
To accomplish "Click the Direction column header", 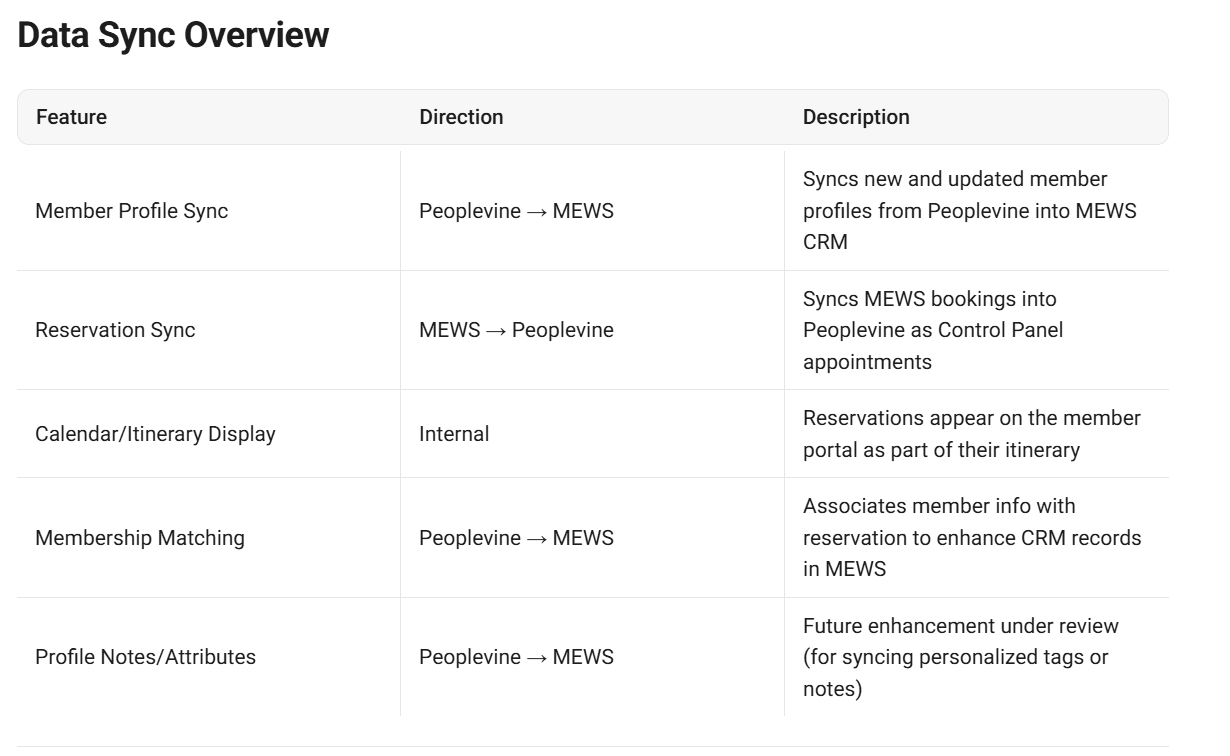I will (461, 117).
